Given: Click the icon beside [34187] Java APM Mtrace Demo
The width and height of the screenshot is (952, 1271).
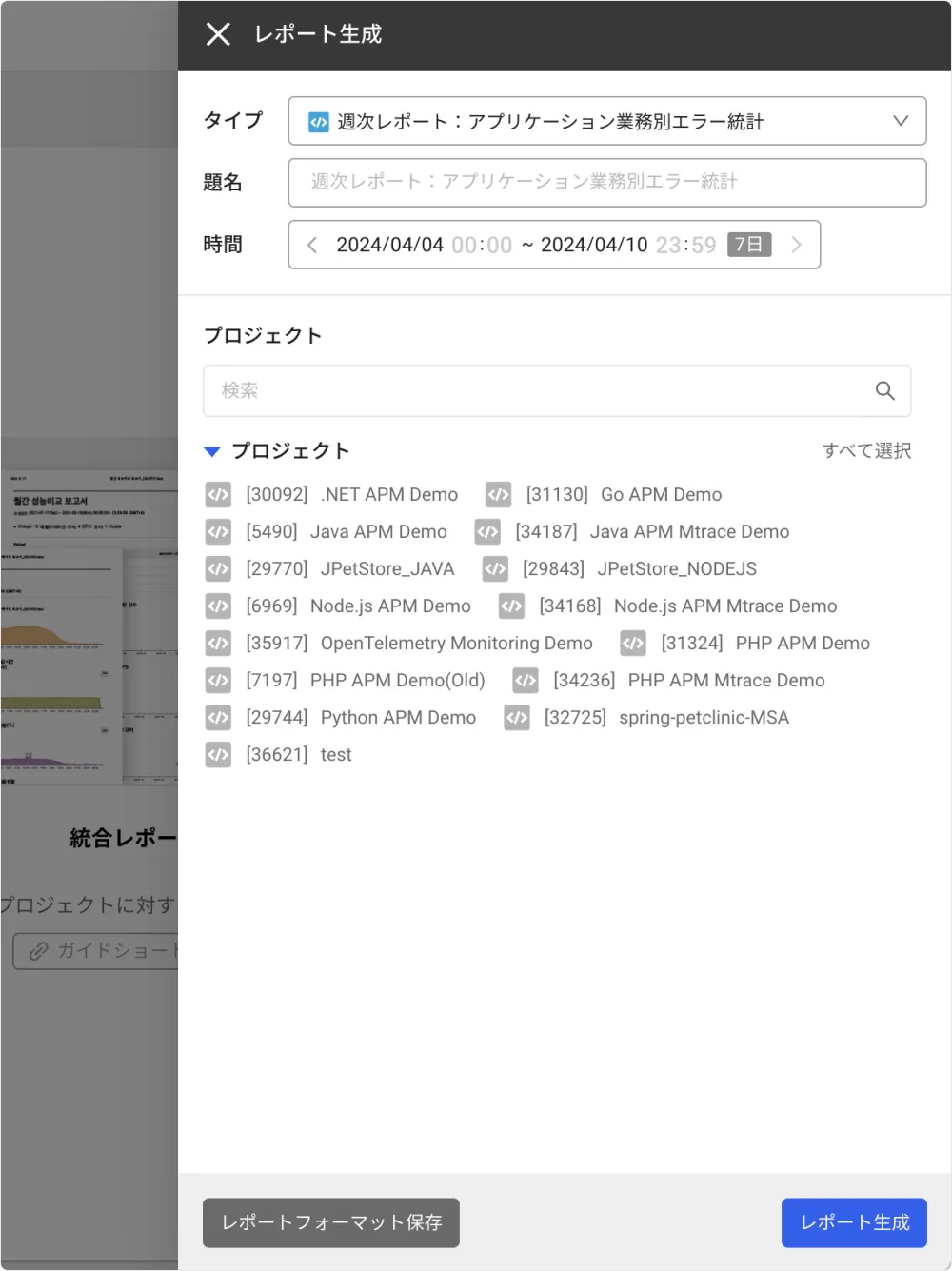Looking at the screenshot, I should [x=487, y=531].
